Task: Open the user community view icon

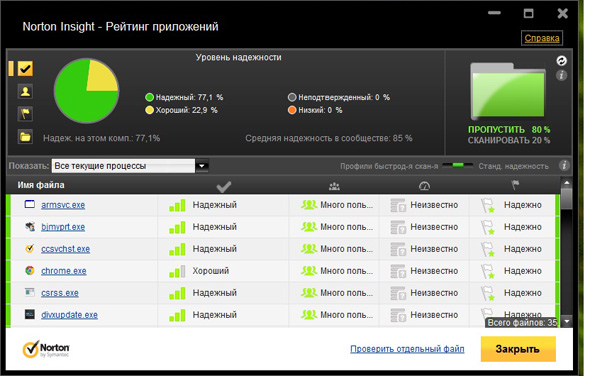Action: point(25,91)
